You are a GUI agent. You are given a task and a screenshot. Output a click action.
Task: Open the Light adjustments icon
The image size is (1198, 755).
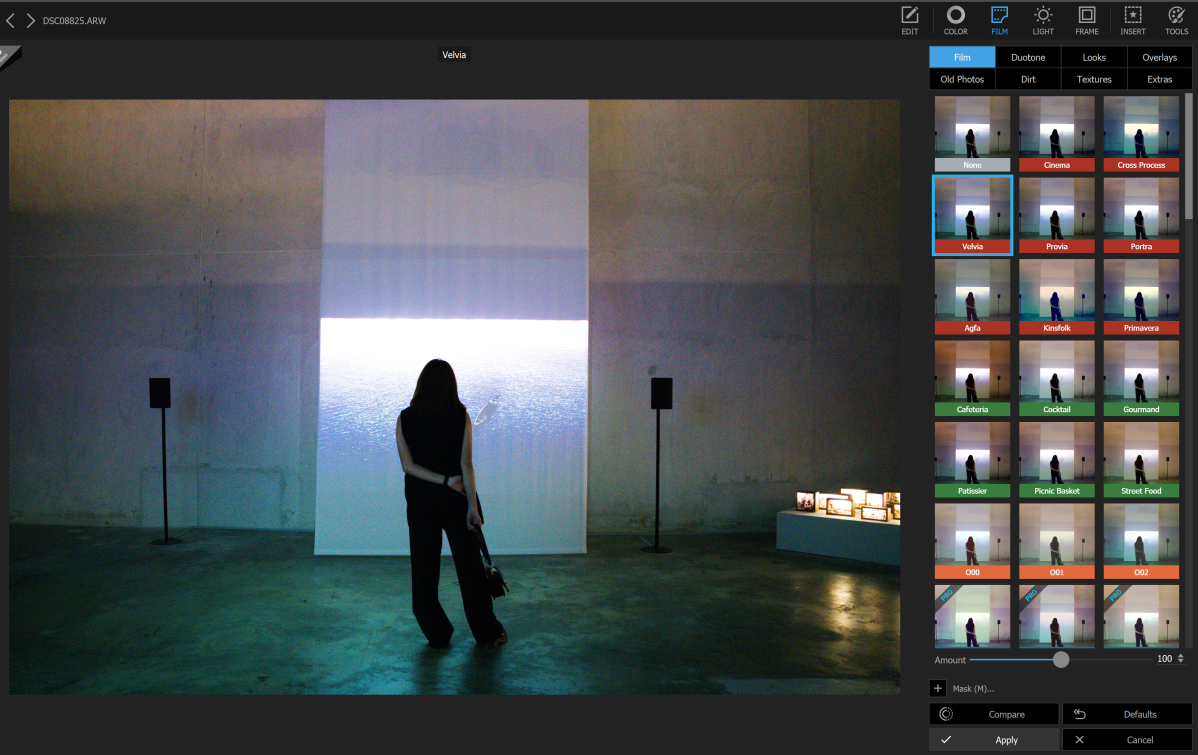click(x=1043, y=19)
